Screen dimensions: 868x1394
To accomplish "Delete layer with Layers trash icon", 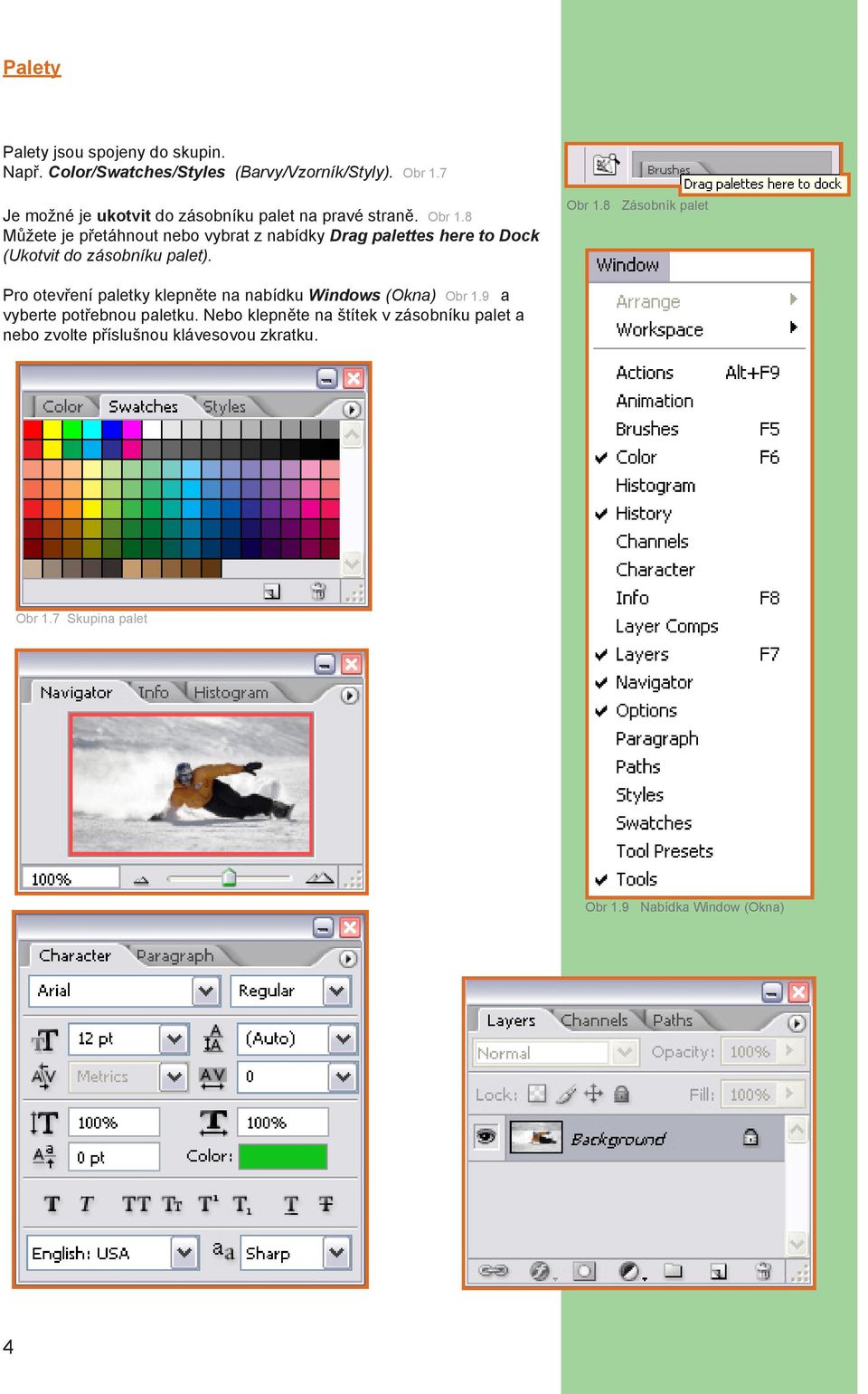I will pyautogui.click(x=763, y=1271).
